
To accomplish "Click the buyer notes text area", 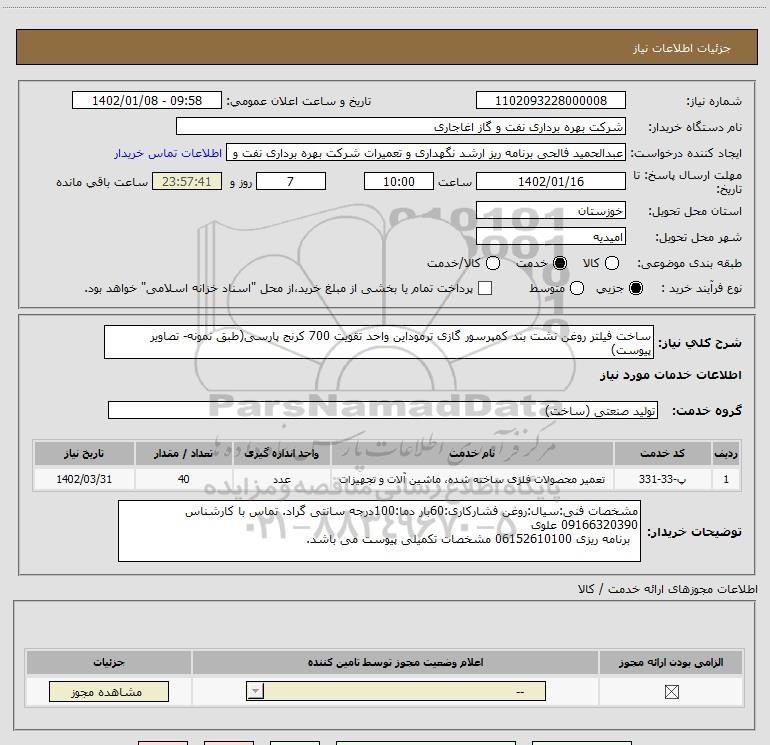I will point(379,531).
